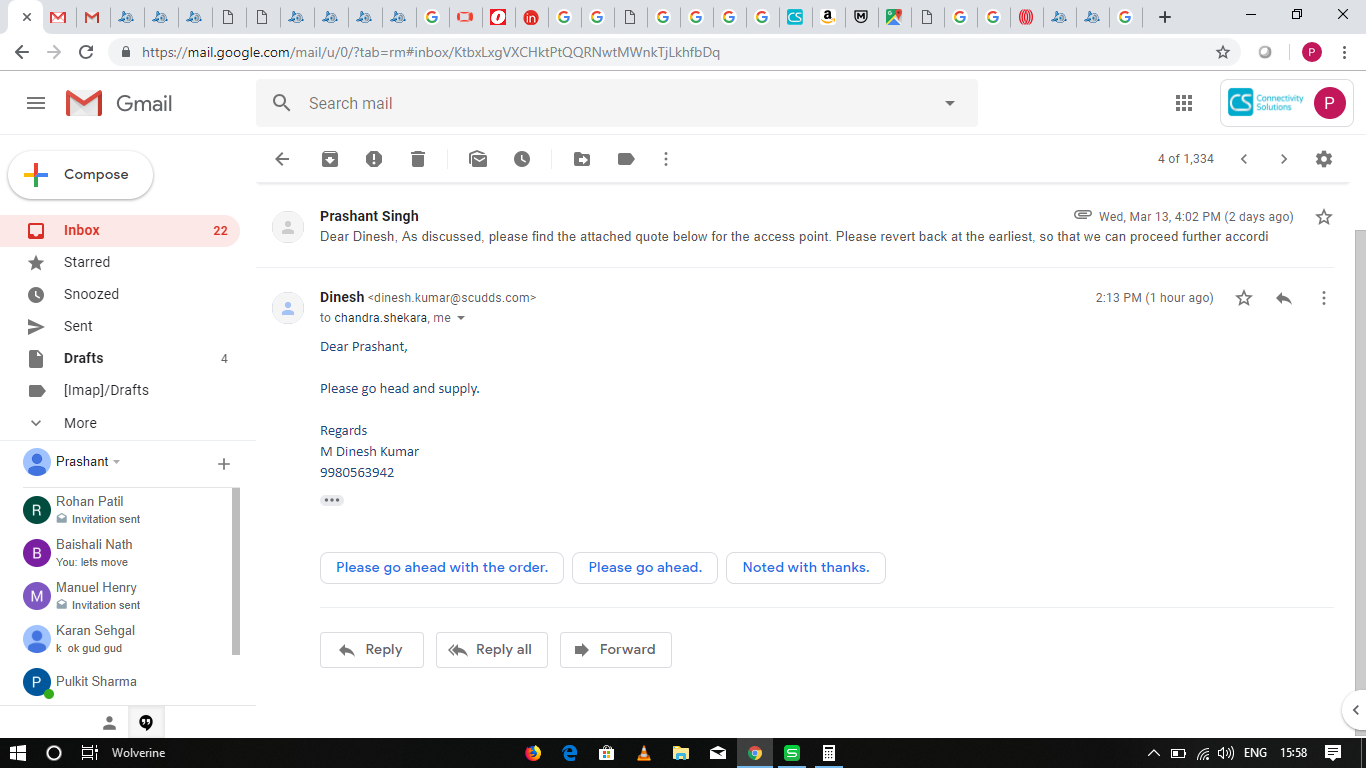Click in the Search mail field
The image size is (1366, 768).
tap(600, 103)
